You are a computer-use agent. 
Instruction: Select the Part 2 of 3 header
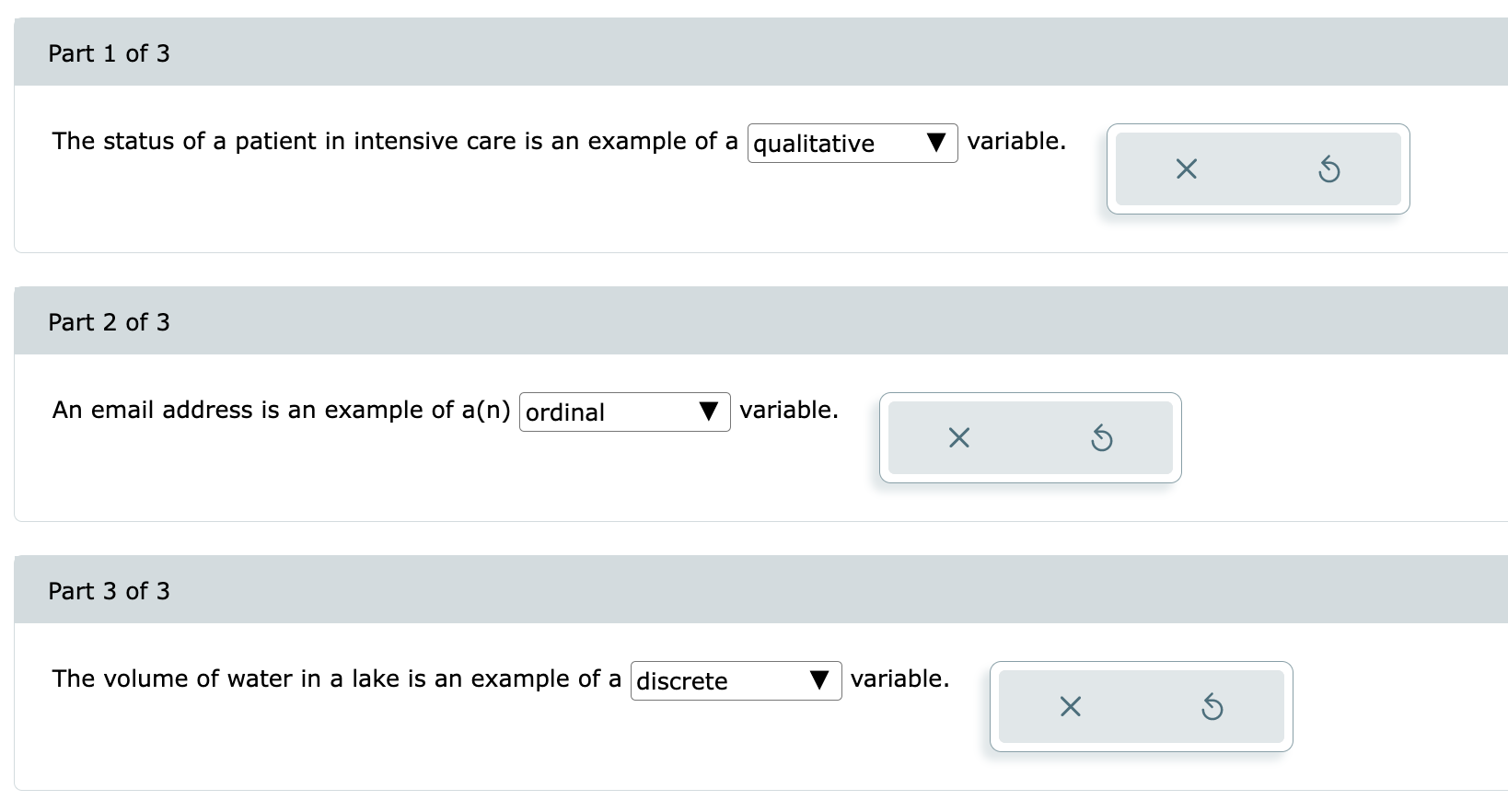(110, 321)
